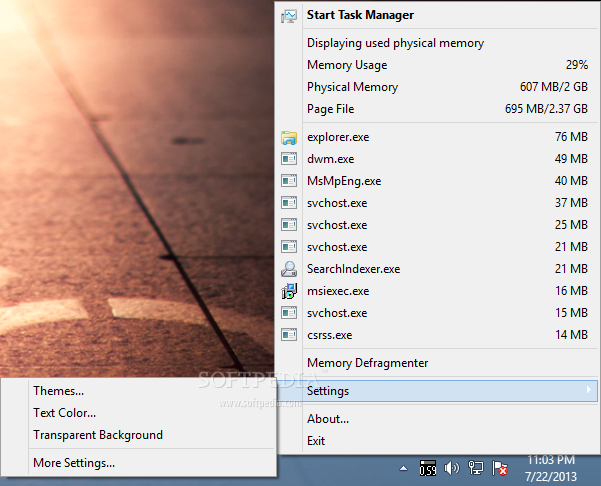Click the 29% memory usage value
This screenshot has width=601, height=486.
[x=576, y=65]
